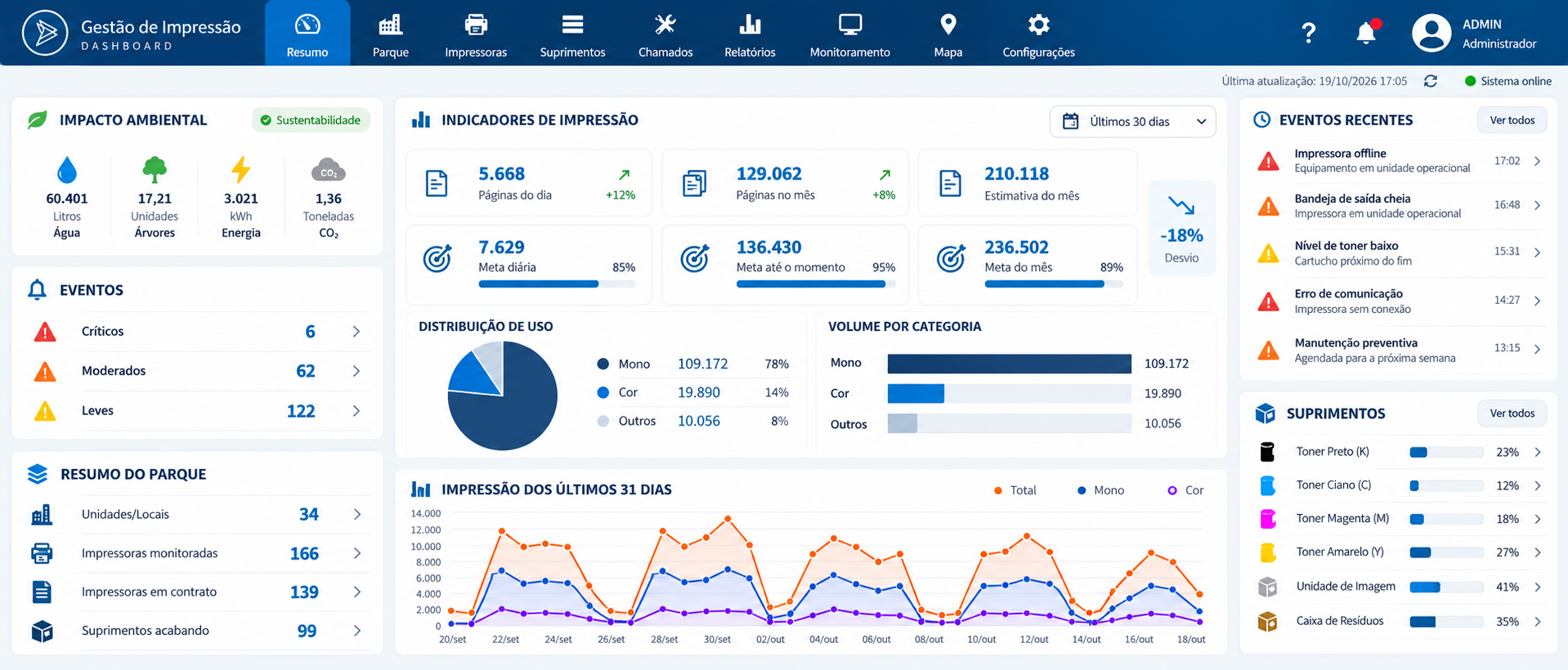Screen dimensions: 1568x670
Task: Click the Caixa de Resíduos box icon
Action: (1267, 622)
